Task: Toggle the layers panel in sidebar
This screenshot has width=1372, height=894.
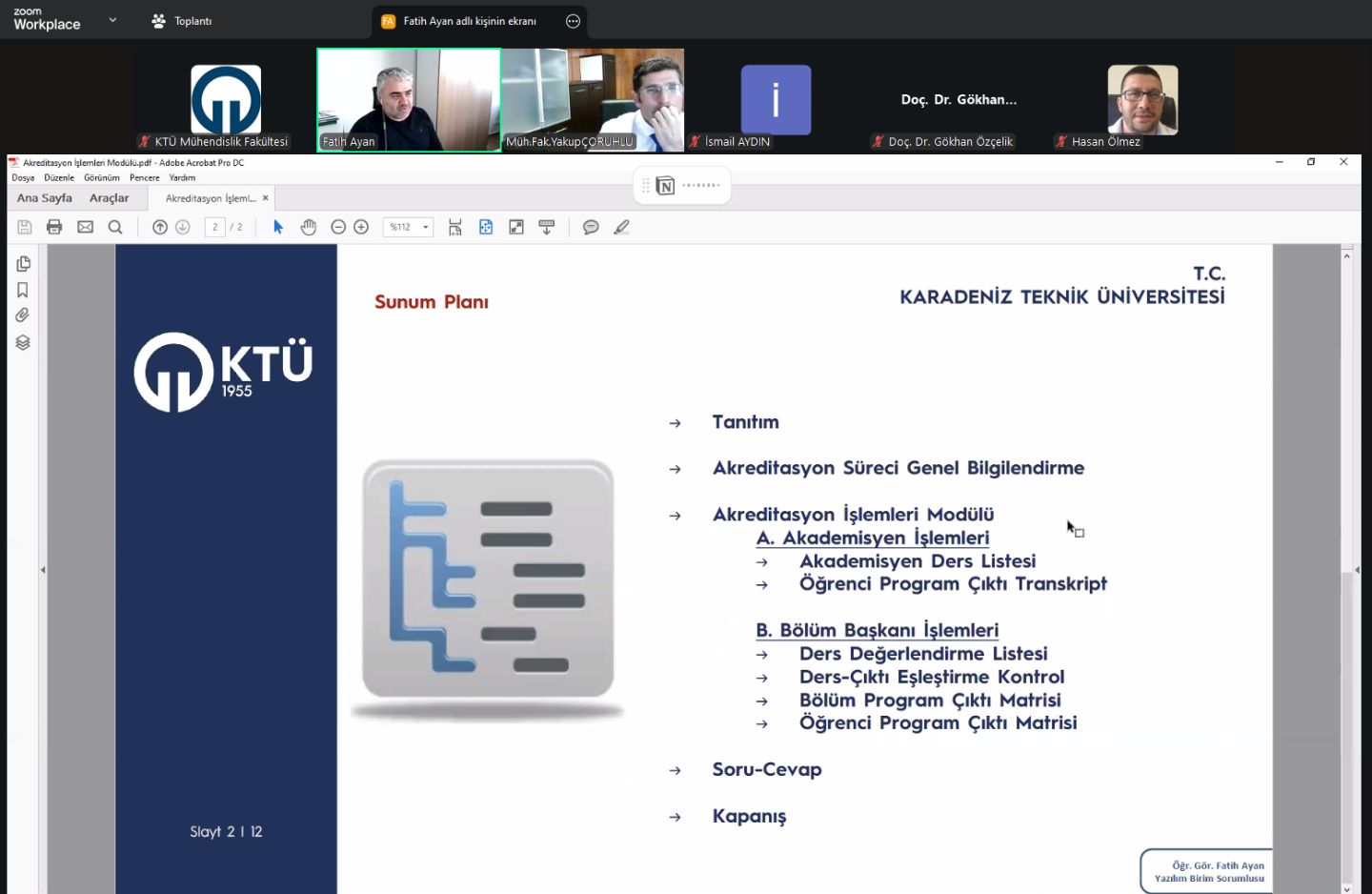Action: pyautogui.click(x=23, y=342)
